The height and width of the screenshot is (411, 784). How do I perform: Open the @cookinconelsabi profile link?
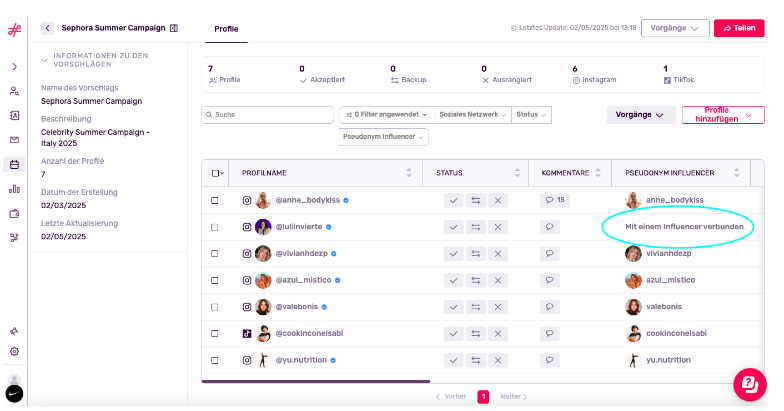tap(310, 334)
